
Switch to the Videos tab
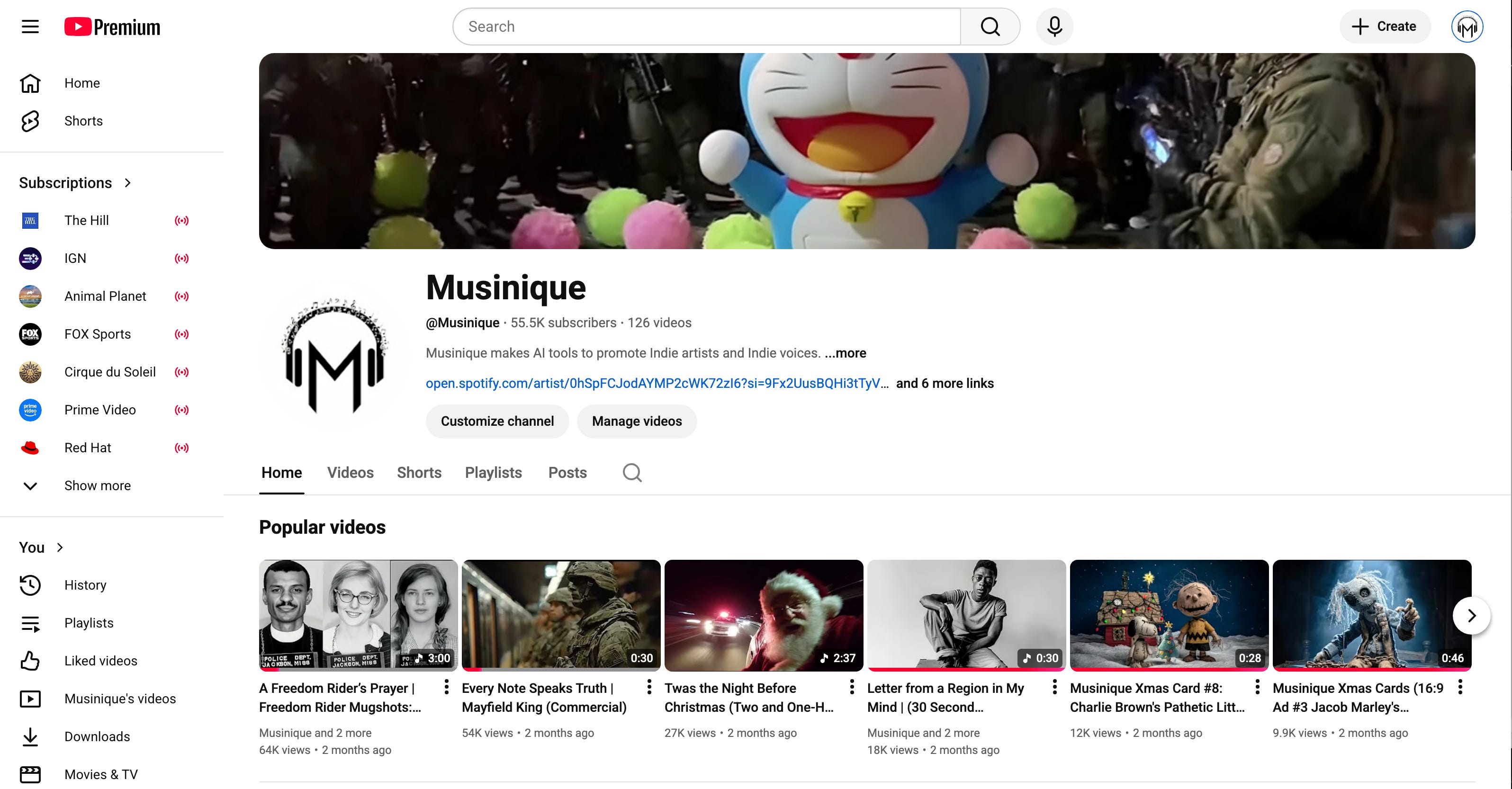pos(350,473)
